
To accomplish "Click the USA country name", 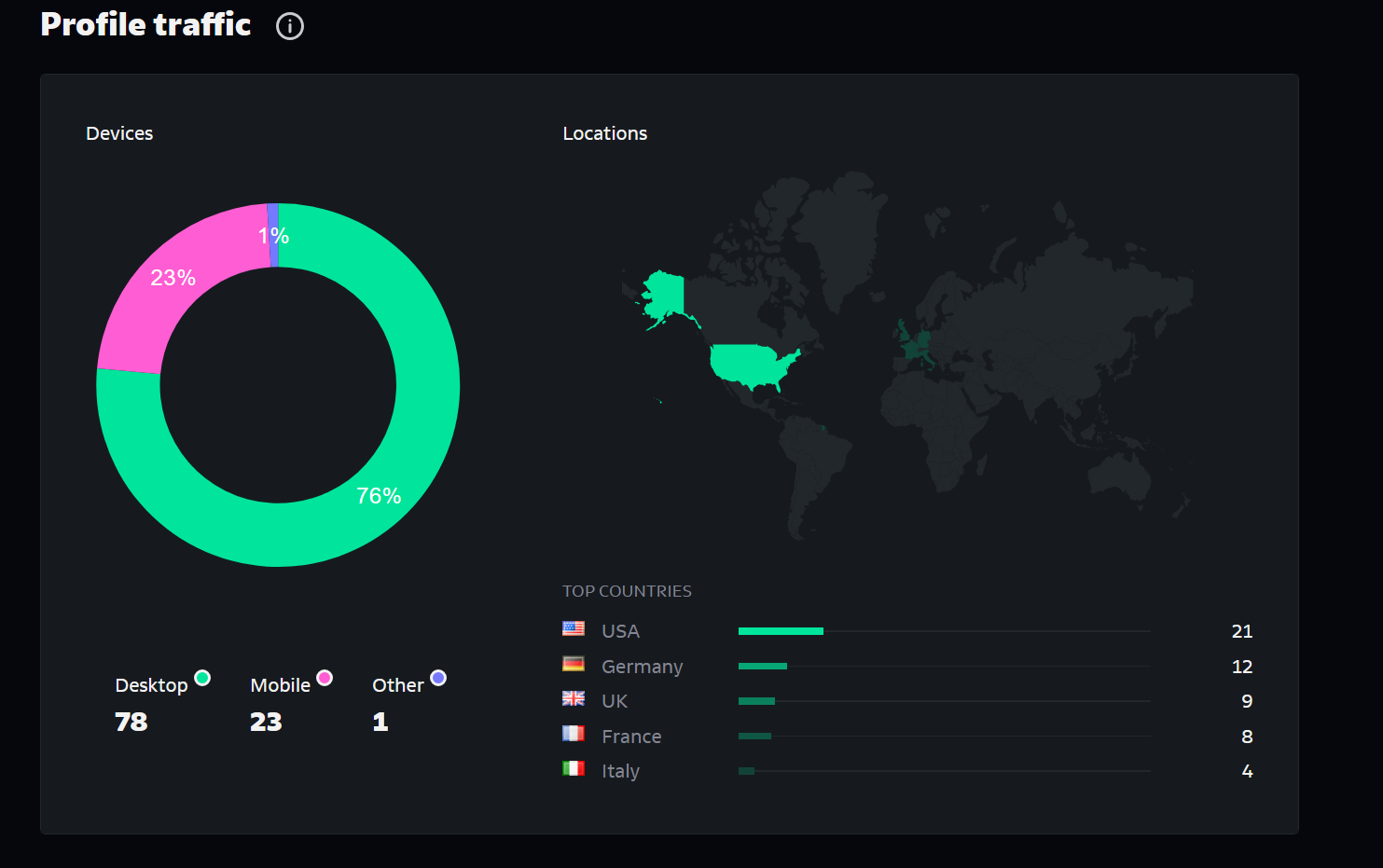I will point(620,631).
